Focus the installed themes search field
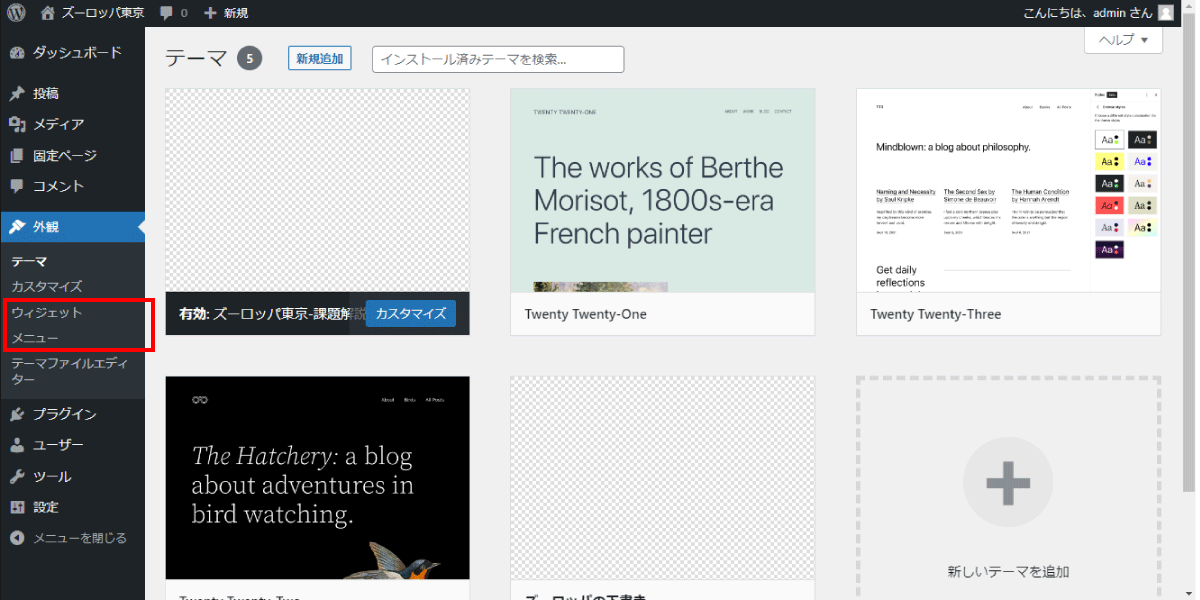 [498, 59]
